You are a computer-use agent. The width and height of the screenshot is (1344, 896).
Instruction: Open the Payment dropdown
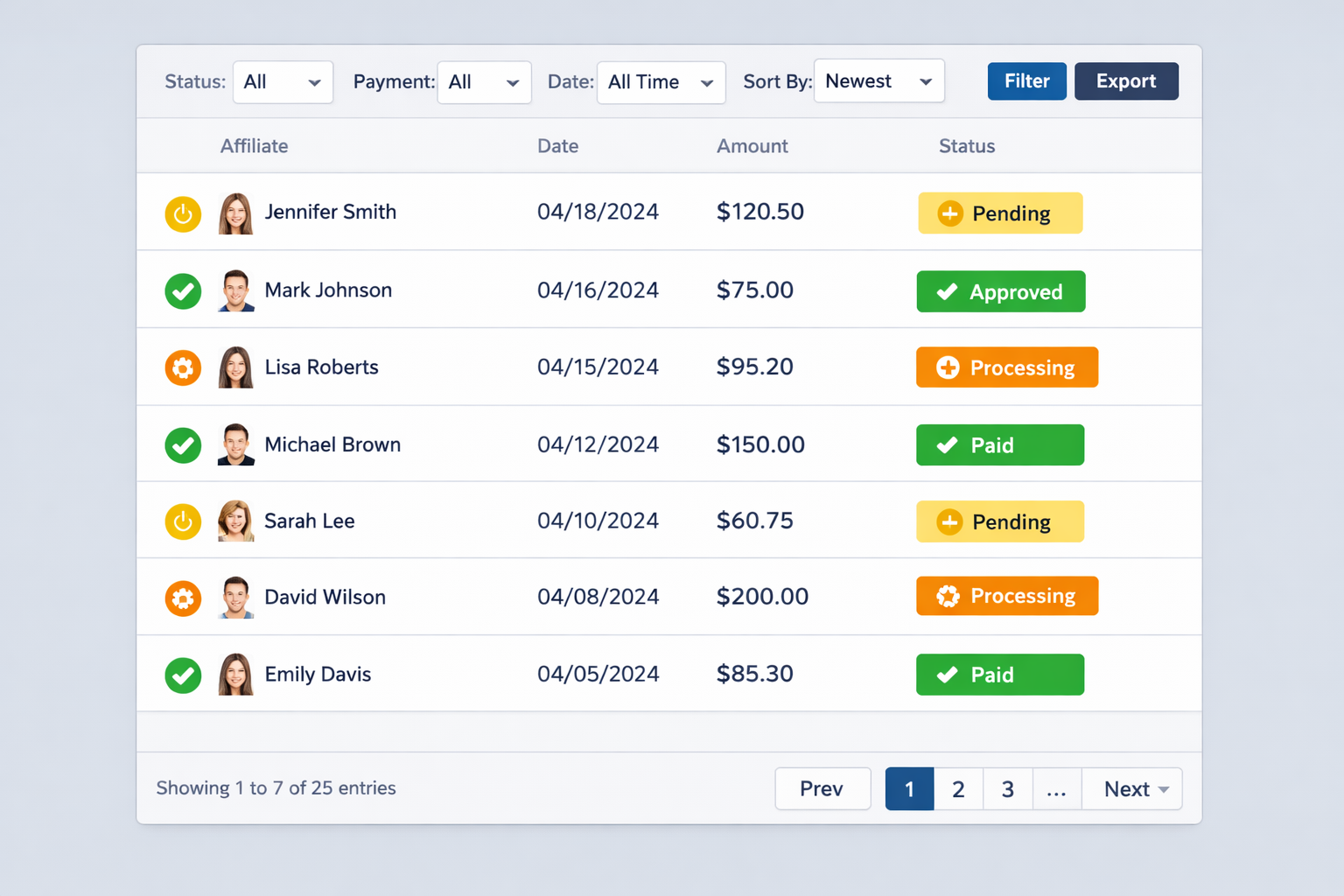click(x=484, y=81)
